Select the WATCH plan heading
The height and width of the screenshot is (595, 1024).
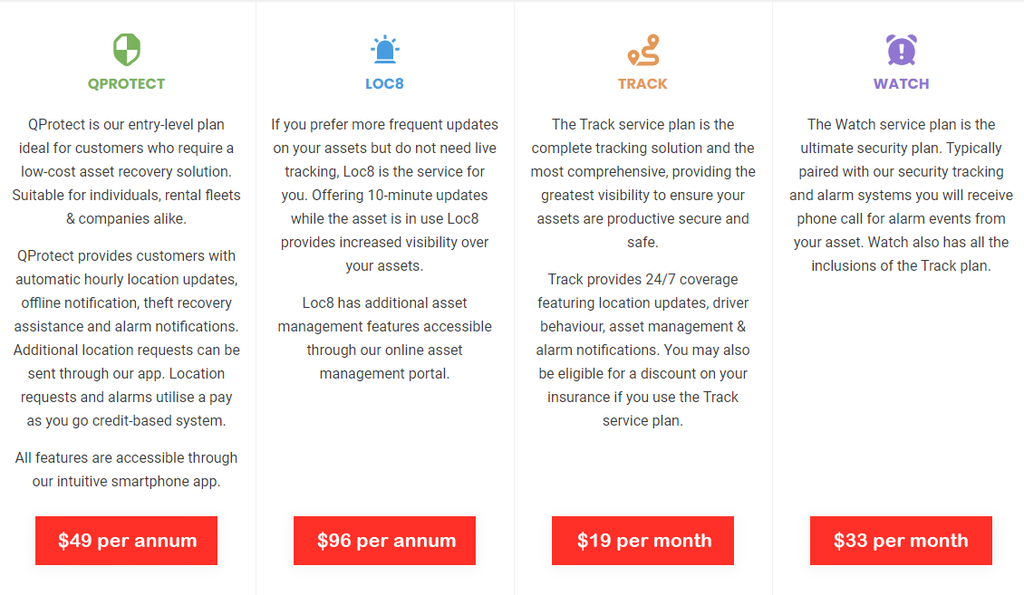[901, 84]
